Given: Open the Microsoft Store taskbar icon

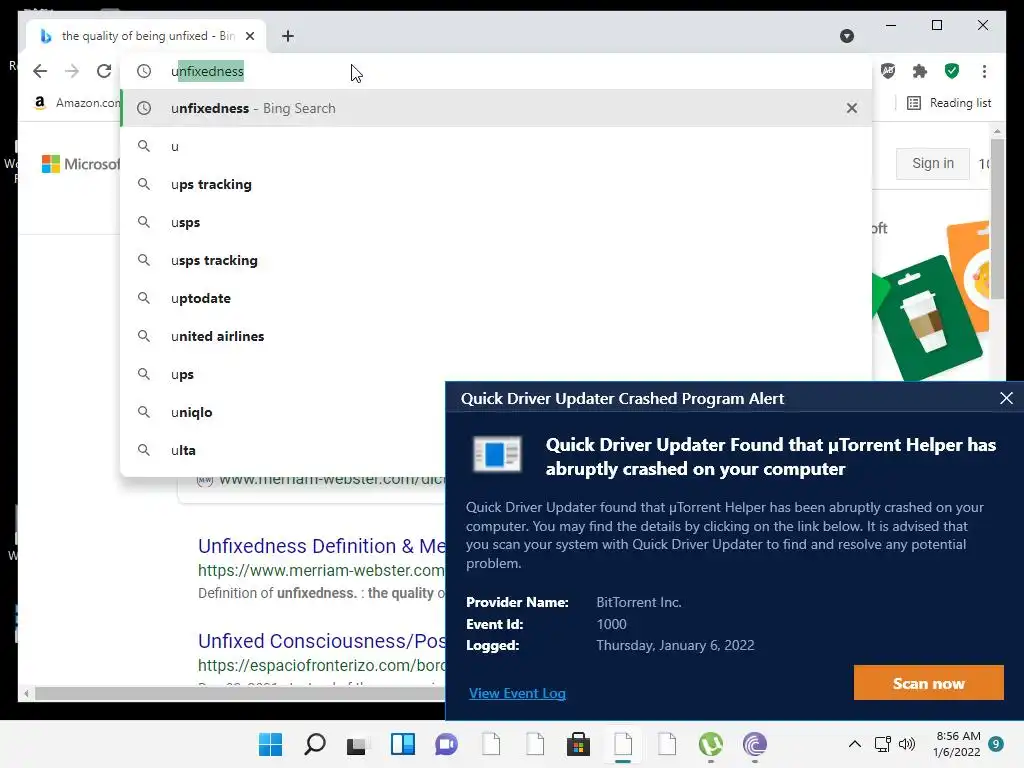Looking at the screenshot, I should tap(578, 744).
